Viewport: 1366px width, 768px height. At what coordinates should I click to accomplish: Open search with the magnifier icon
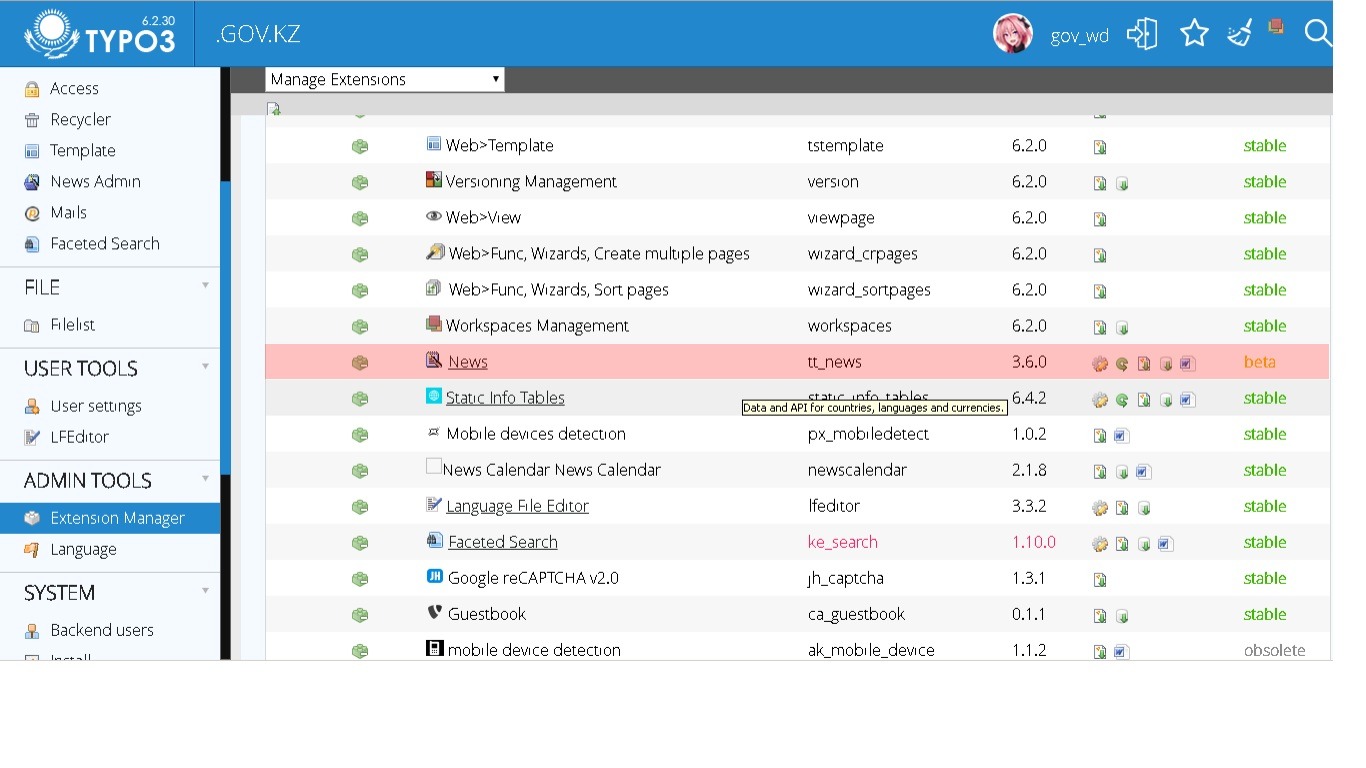[x=1319, y=34]
